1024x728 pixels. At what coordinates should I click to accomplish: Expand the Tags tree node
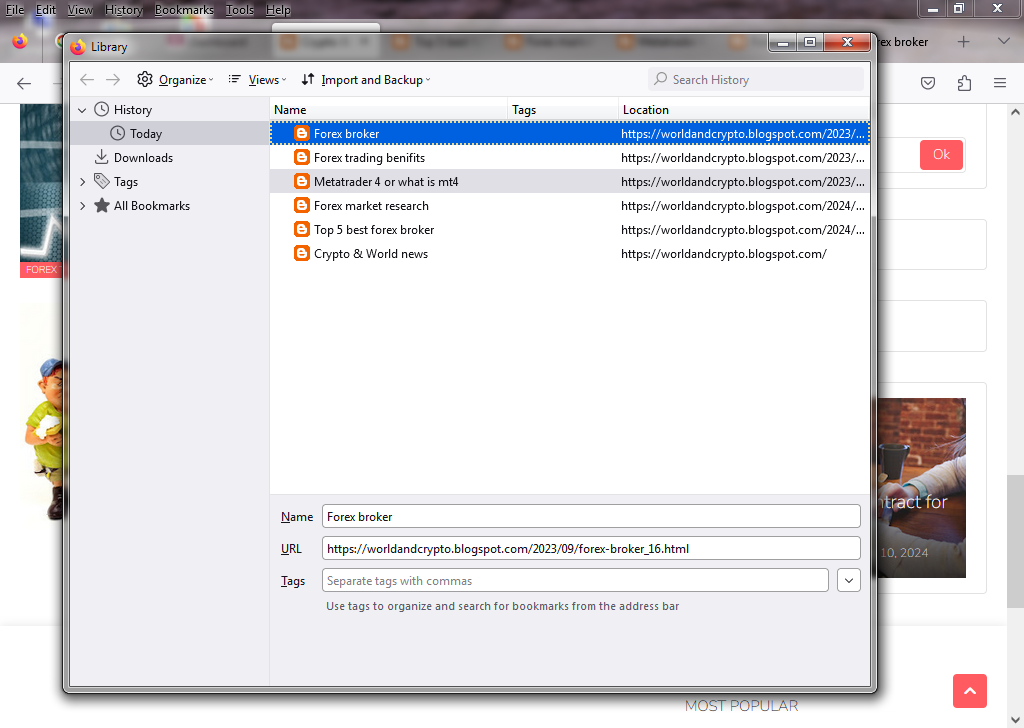[x=82, y=182]
